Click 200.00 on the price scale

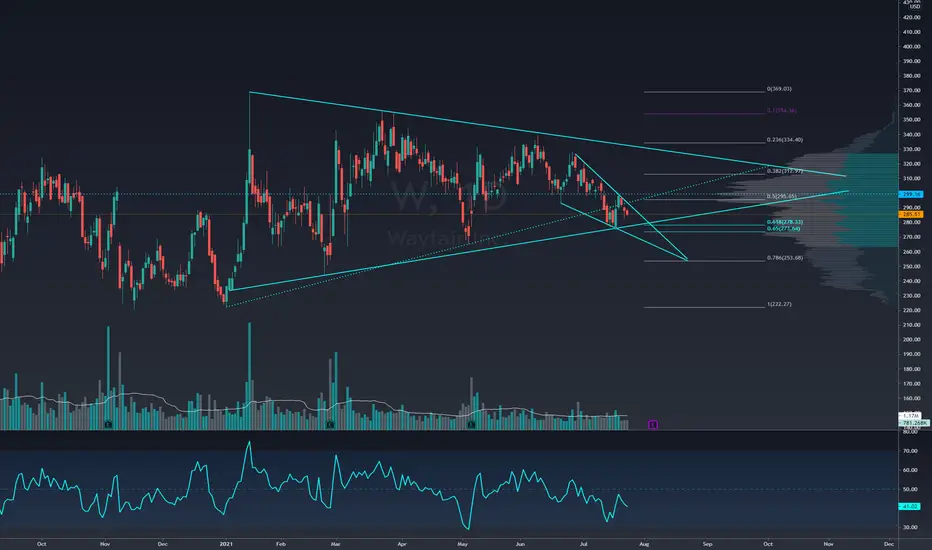coord(911,340)
